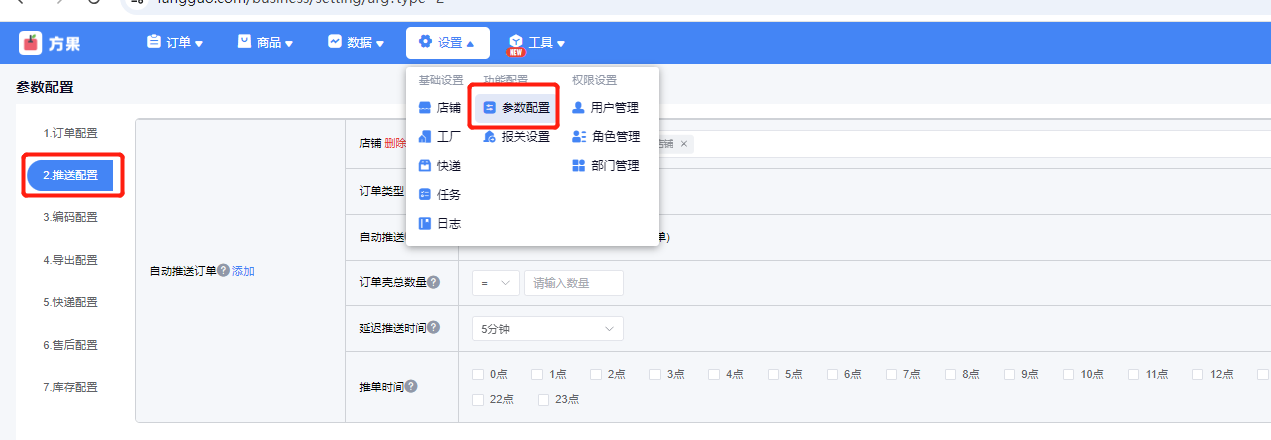Check the 11点 checkbox
The width and height of the screenshot is (1271, 440).
(1134, 374)
